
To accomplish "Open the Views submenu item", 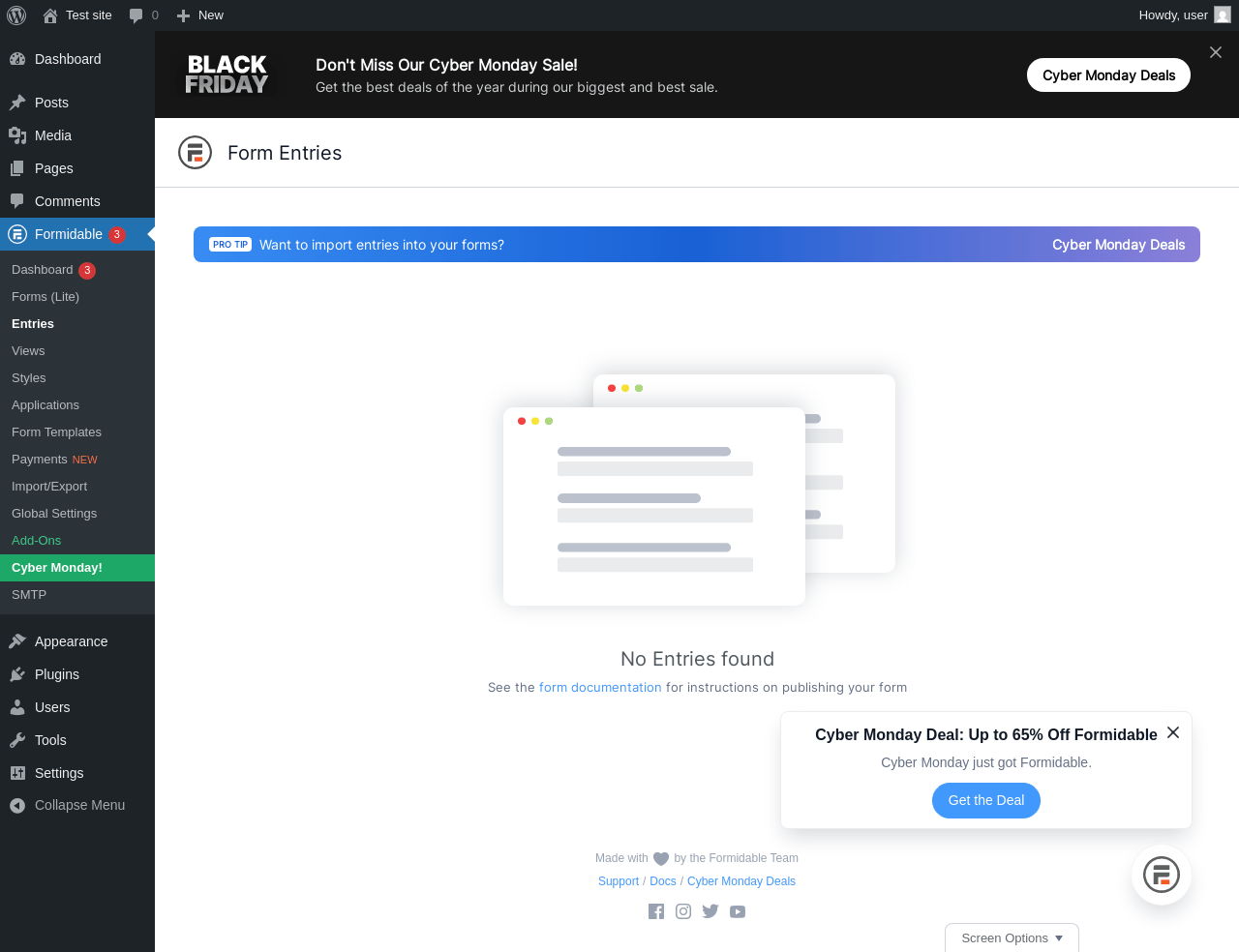I will tap(77, 351).
